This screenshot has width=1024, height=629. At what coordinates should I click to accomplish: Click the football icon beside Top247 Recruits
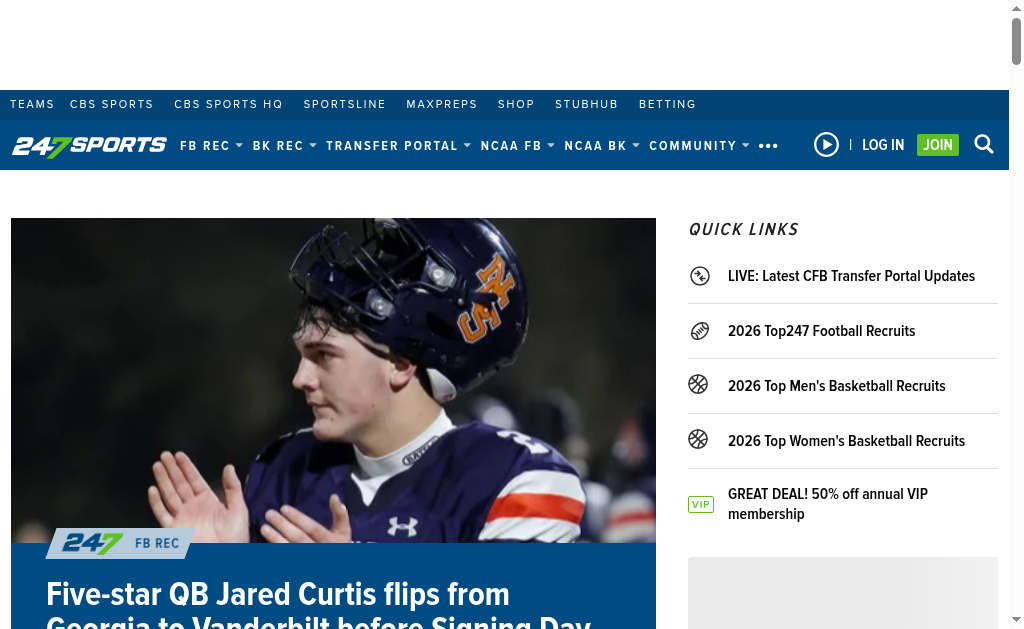(x=699, y=331)
